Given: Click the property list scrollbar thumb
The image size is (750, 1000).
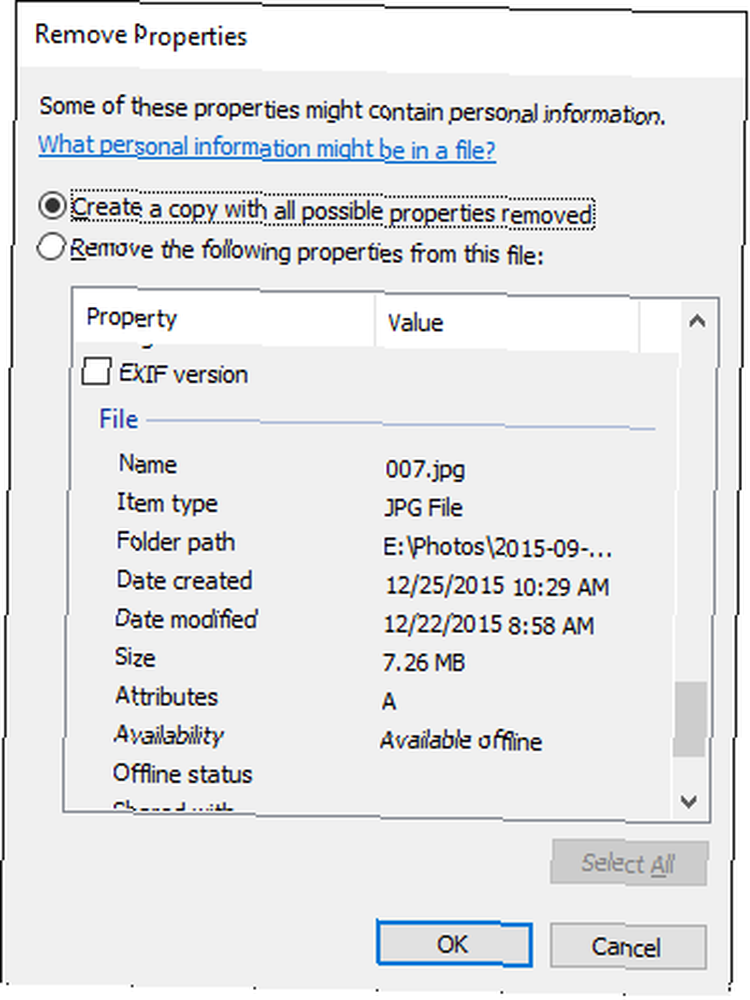Looking at the screenshot, I should click(x=690, y=719).
